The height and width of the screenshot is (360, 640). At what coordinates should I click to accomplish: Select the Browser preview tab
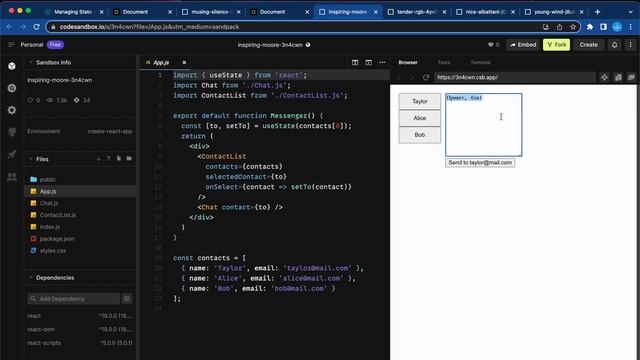[x=408, y=62]
